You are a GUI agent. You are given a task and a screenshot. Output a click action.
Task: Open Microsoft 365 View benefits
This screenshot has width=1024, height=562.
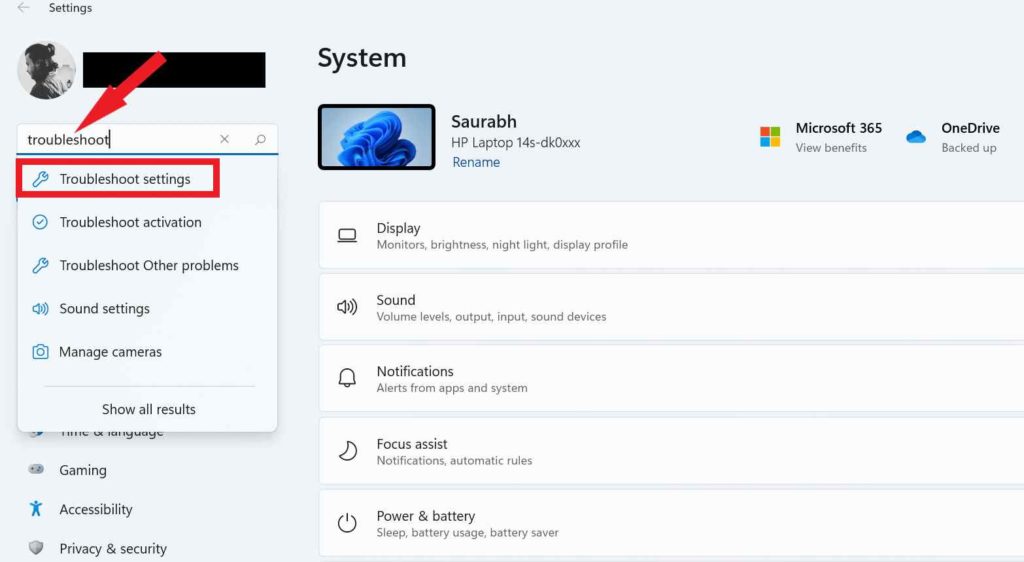tap(831, 148)
